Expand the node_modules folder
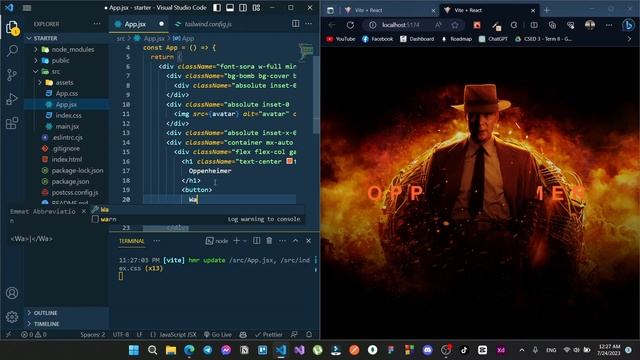The image size is (640, 360). point(36,49)
